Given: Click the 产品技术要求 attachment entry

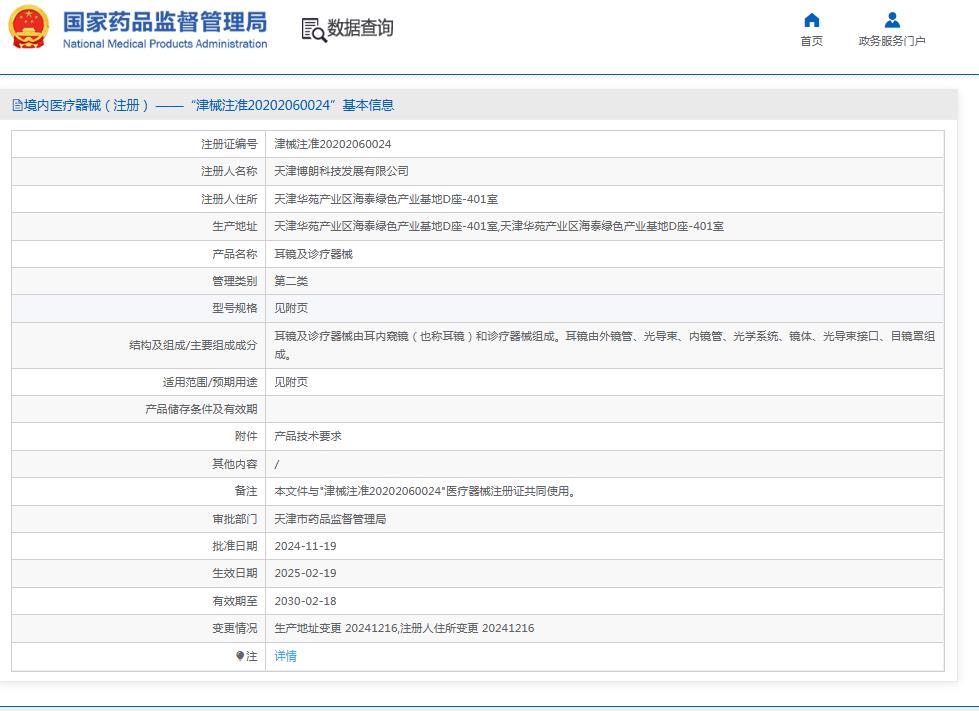Looking at the screenshot, I should 308,436.
